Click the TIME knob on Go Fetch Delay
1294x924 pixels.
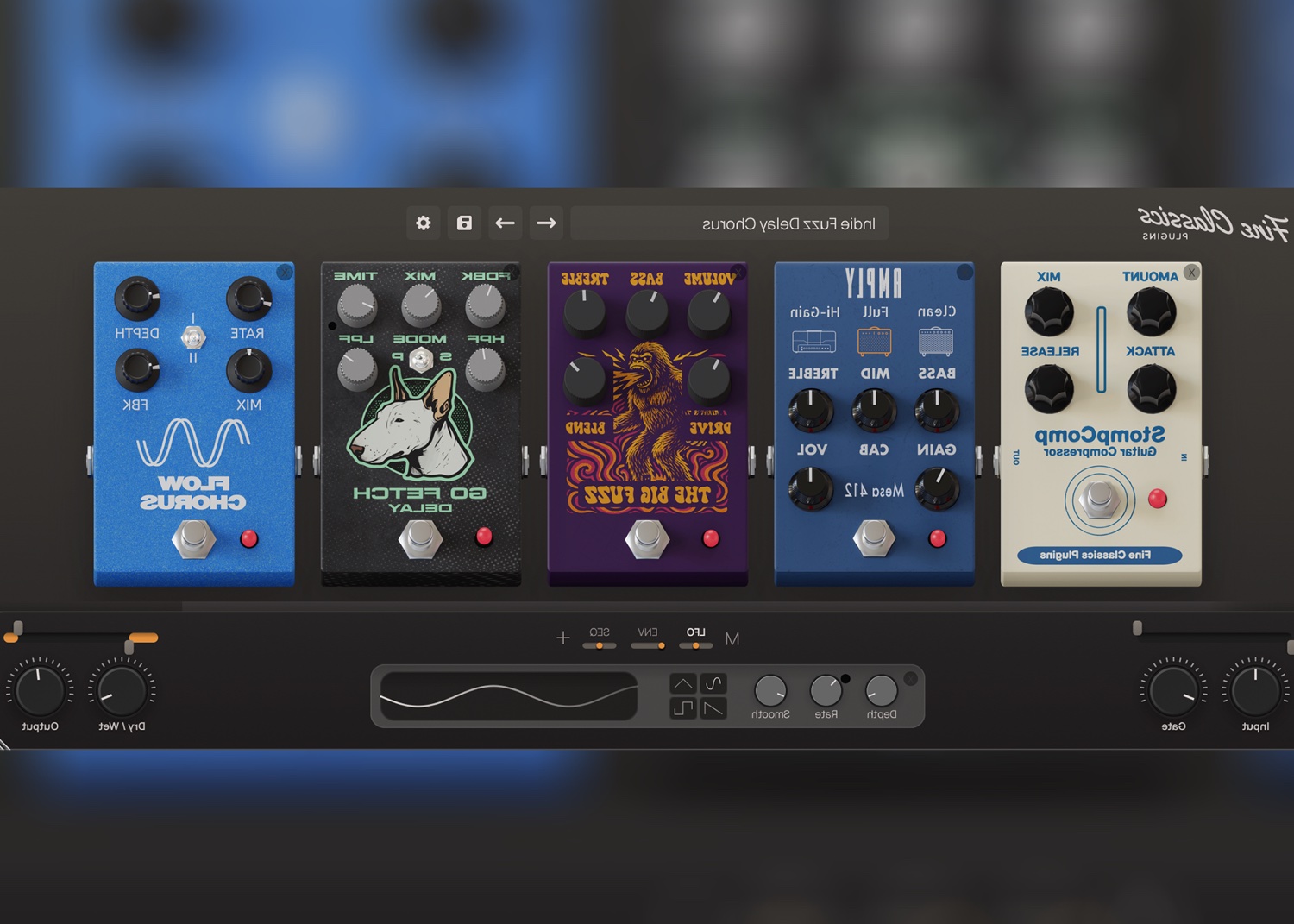(x=357, y=305)
